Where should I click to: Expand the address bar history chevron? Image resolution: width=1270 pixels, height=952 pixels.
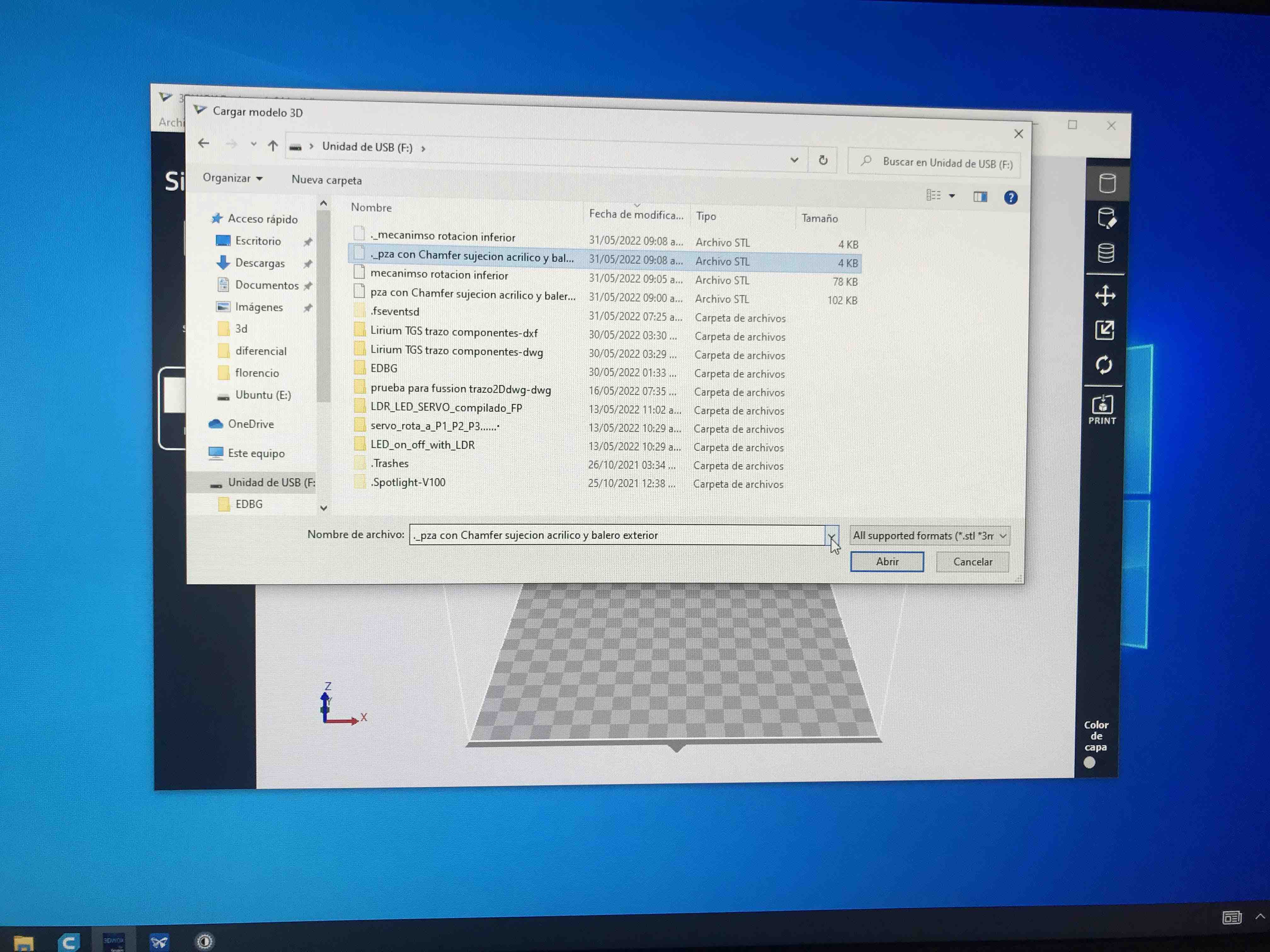pyautogui.click(x=794, y=160)
